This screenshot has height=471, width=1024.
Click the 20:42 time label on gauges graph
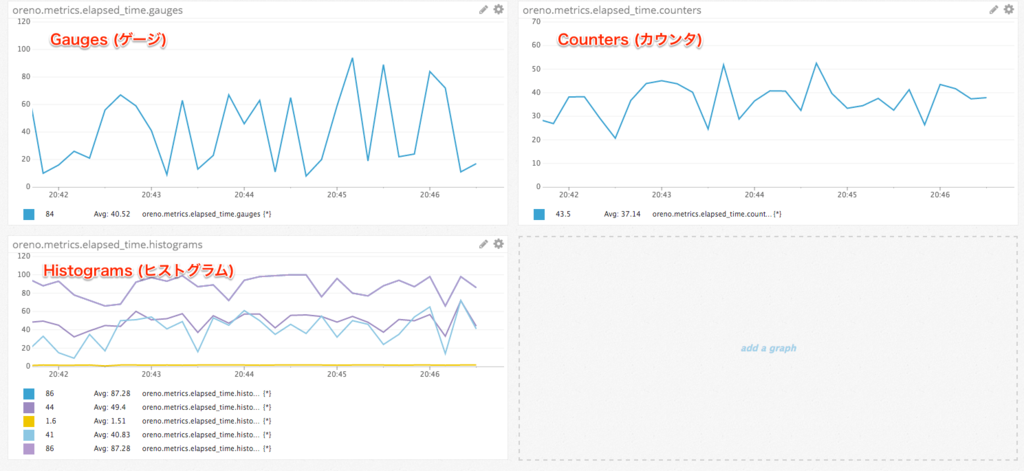coord(59,195)
